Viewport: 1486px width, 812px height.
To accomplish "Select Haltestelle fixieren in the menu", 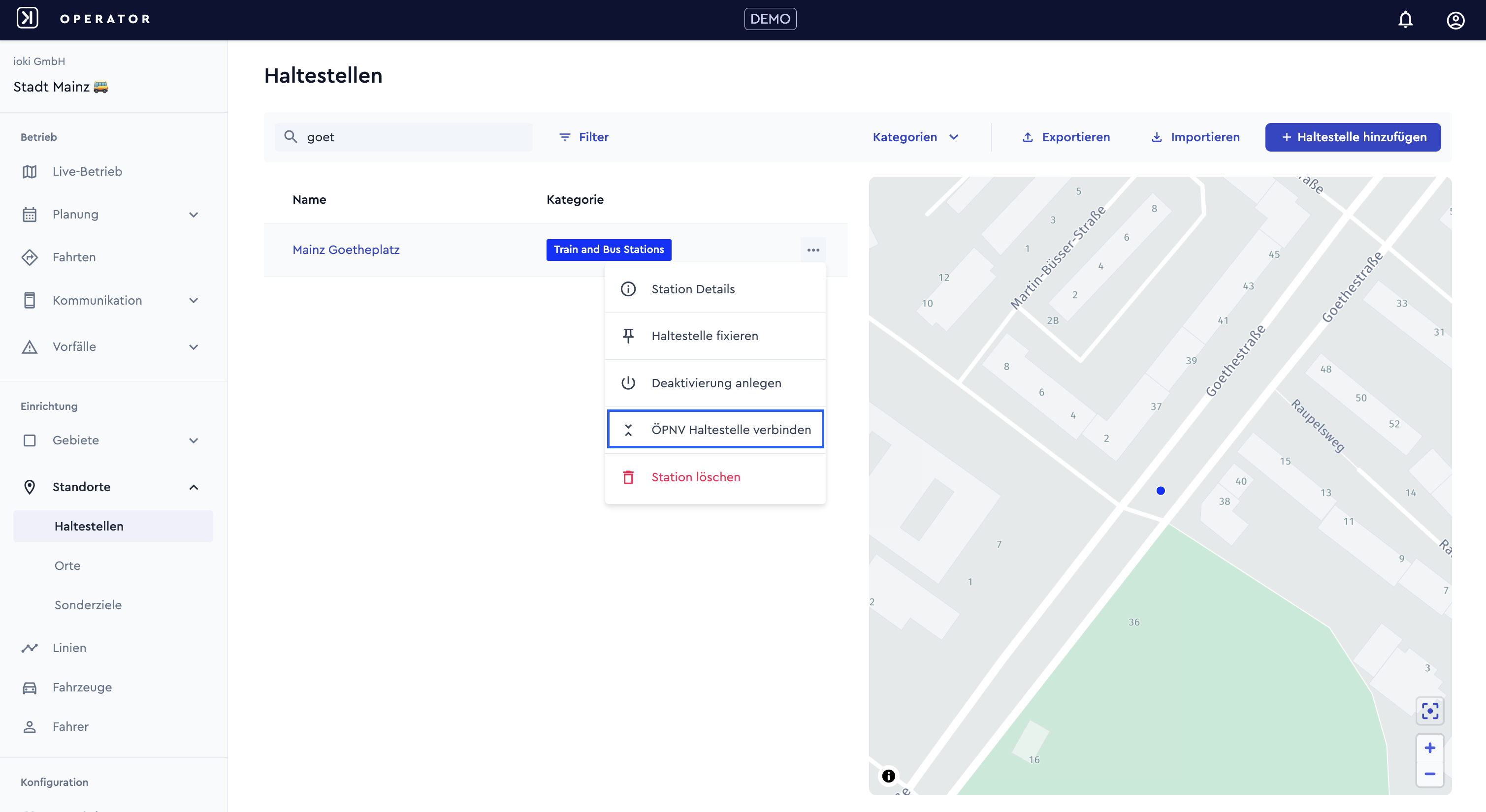I will point(715,336).
